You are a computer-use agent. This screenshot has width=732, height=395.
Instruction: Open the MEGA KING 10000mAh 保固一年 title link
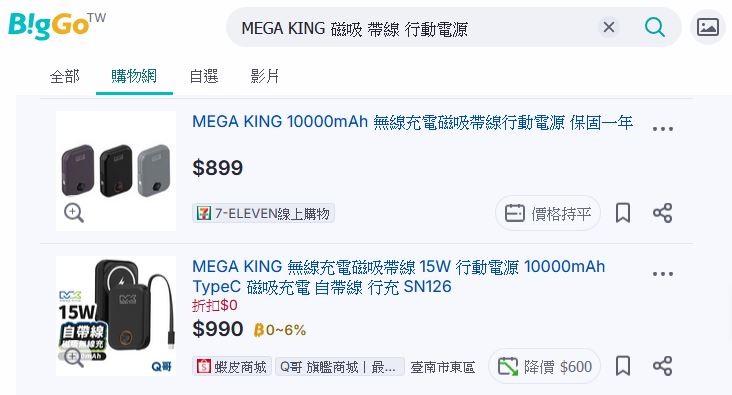coord(412,122)
